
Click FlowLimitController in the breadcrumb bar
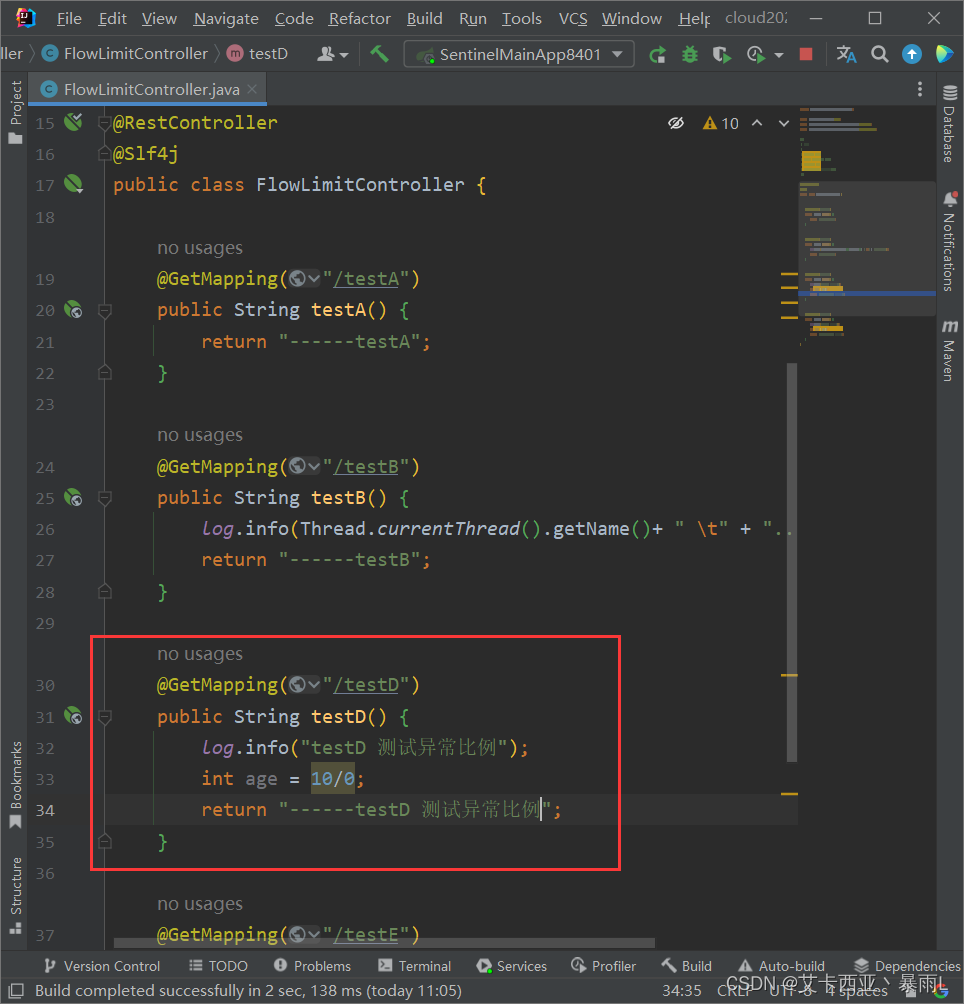click(x=125, y=54)
